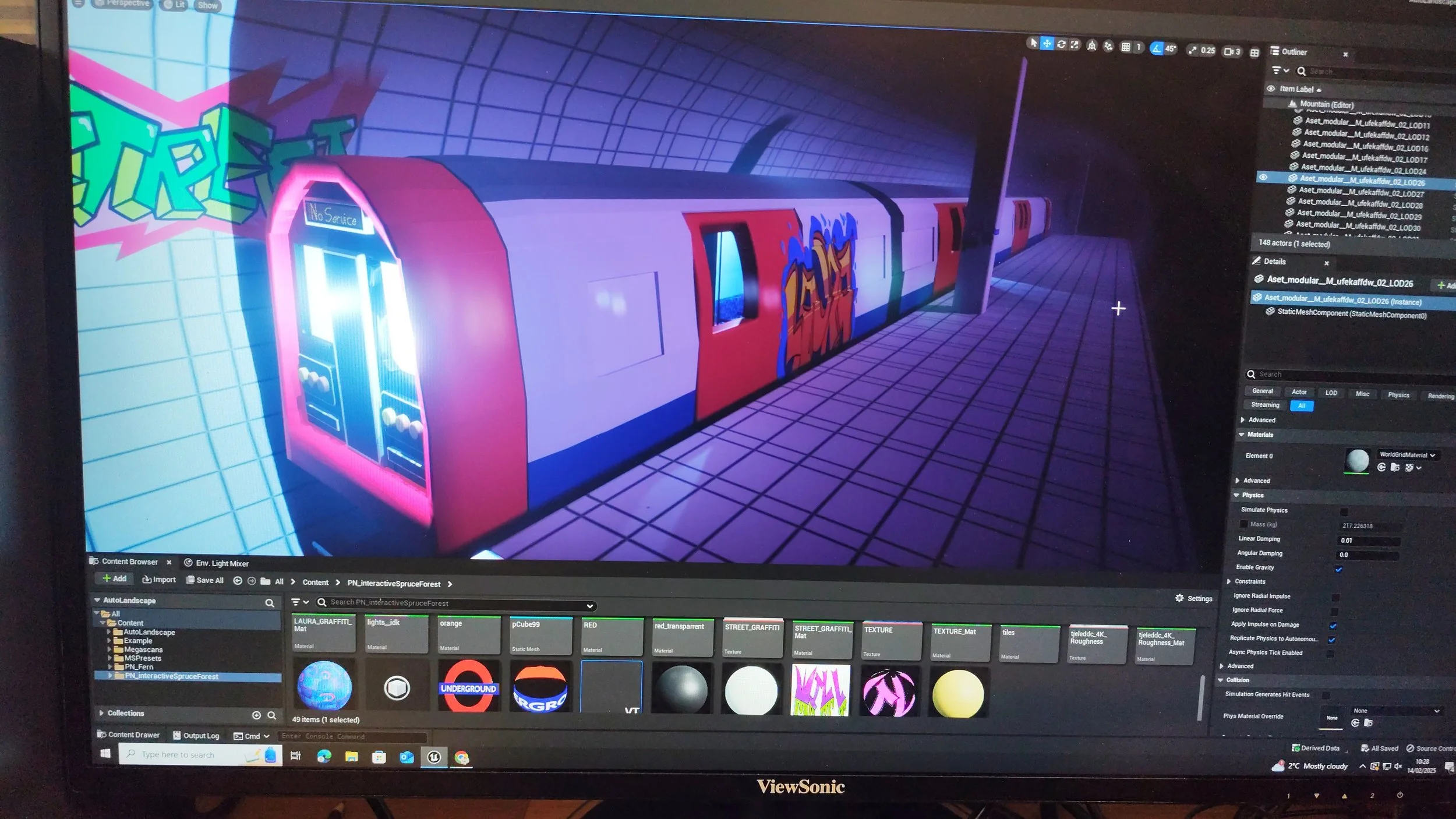Click the Import button
Screen dimensions: 1456x819
(x=159, y=580)
